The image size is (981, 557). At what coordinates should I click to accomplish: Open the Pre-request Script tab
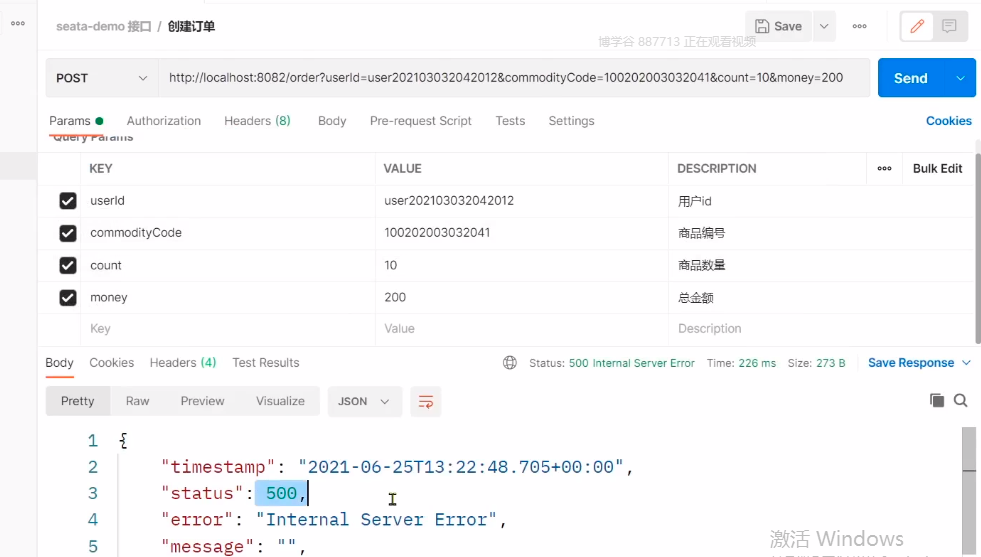420,121
